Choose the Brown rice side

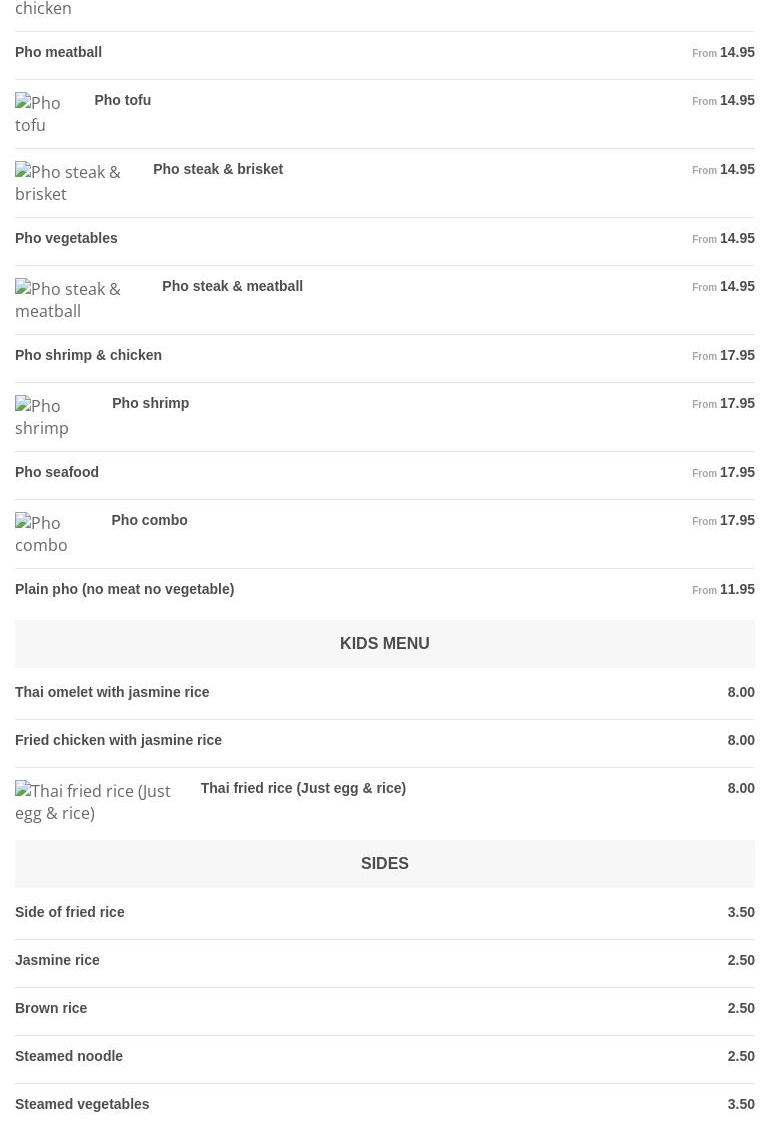click(51, 1008)
